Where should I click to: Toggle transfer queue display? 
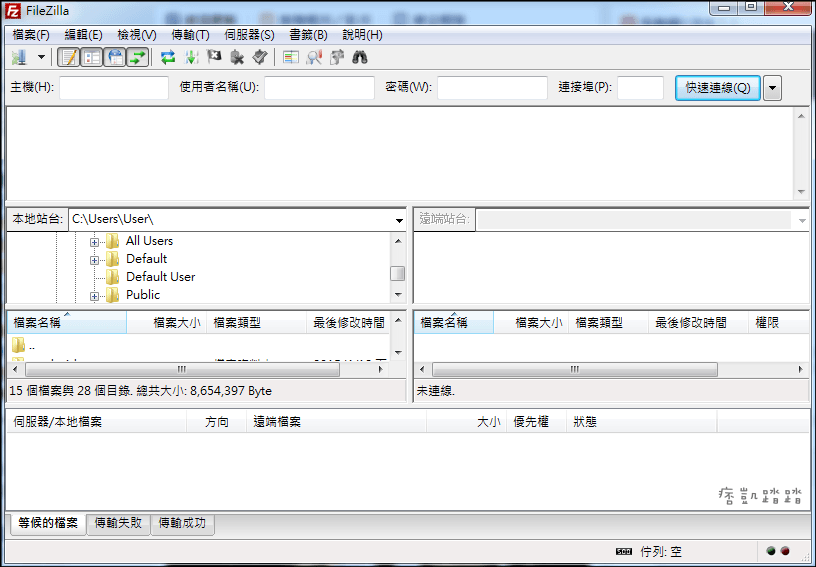click(x=137, y=57)
